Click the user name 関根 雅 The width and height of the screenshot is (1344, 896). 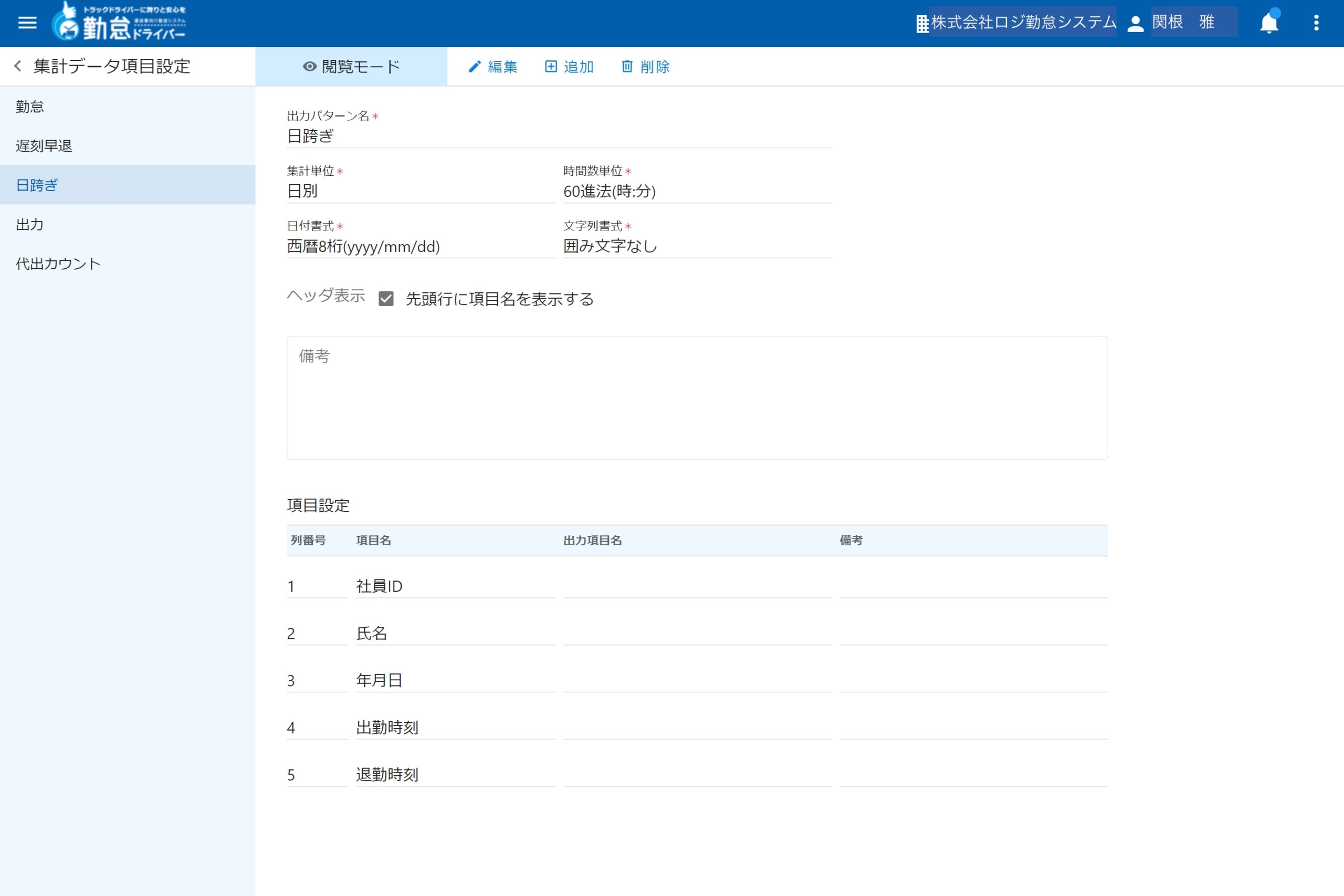[x=1183, y=22]
